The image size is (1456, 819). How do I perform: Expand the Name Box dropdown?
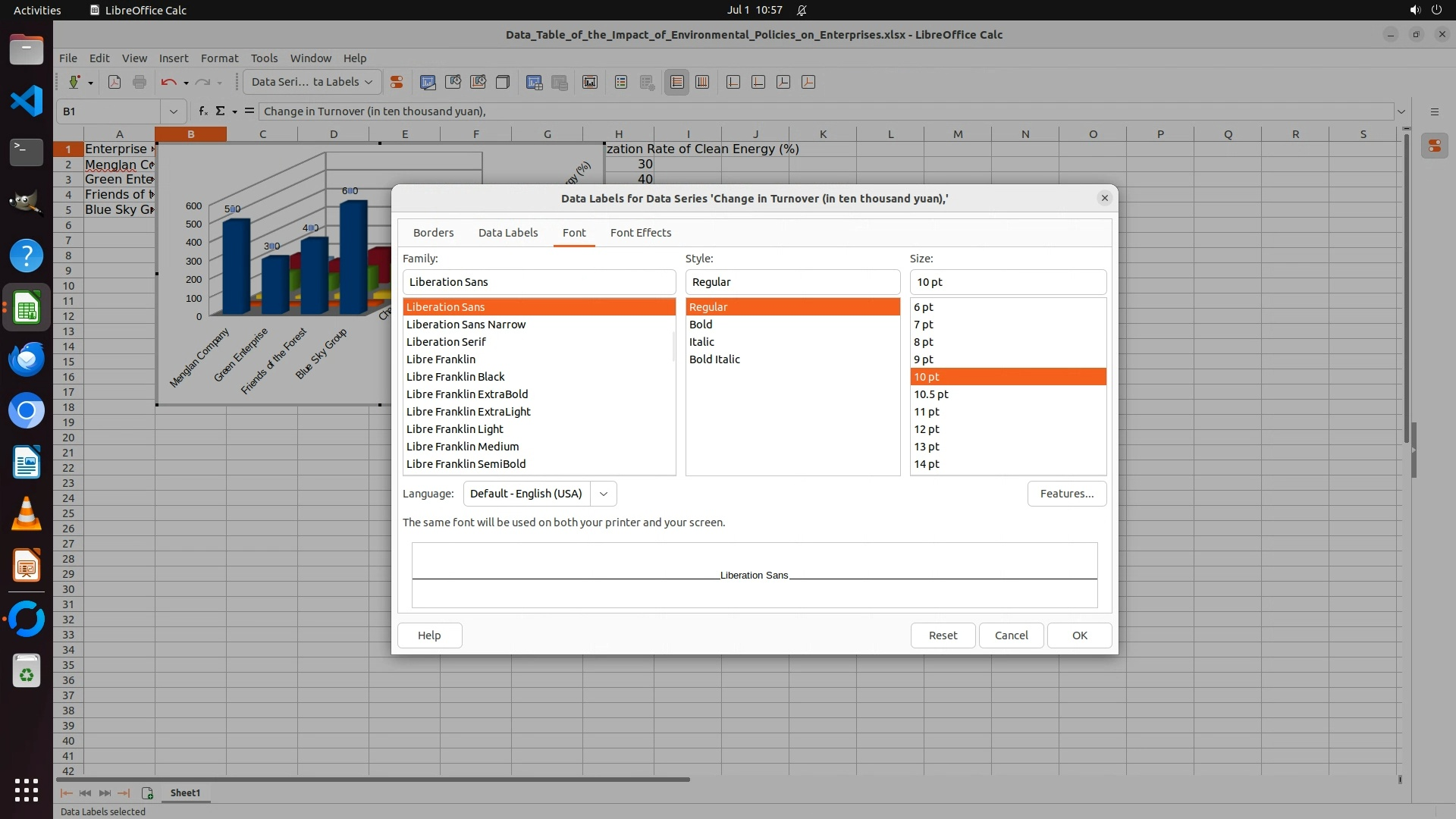click(x=174, y=111)
